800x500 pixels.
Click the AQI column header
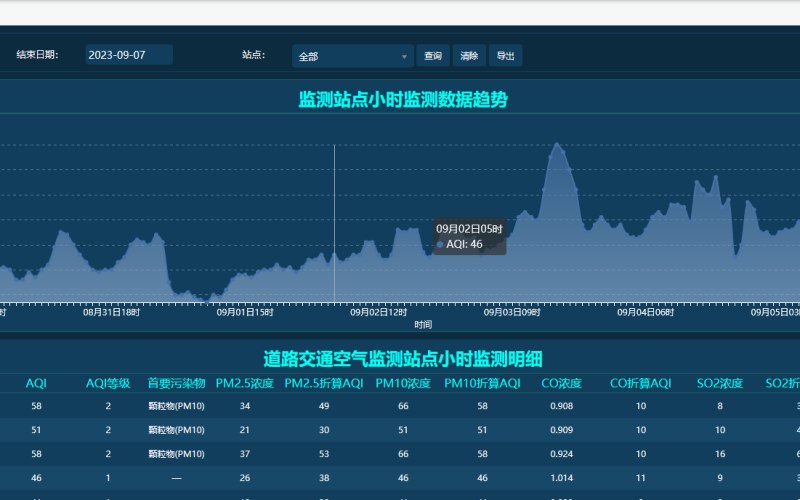tap(36, 384)
